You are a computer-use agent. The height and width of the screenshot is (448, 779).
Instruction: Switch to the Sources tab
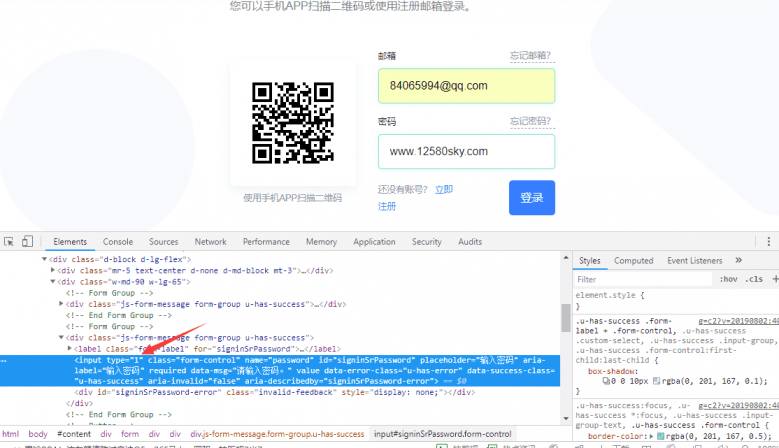click(x=163, y=242)
